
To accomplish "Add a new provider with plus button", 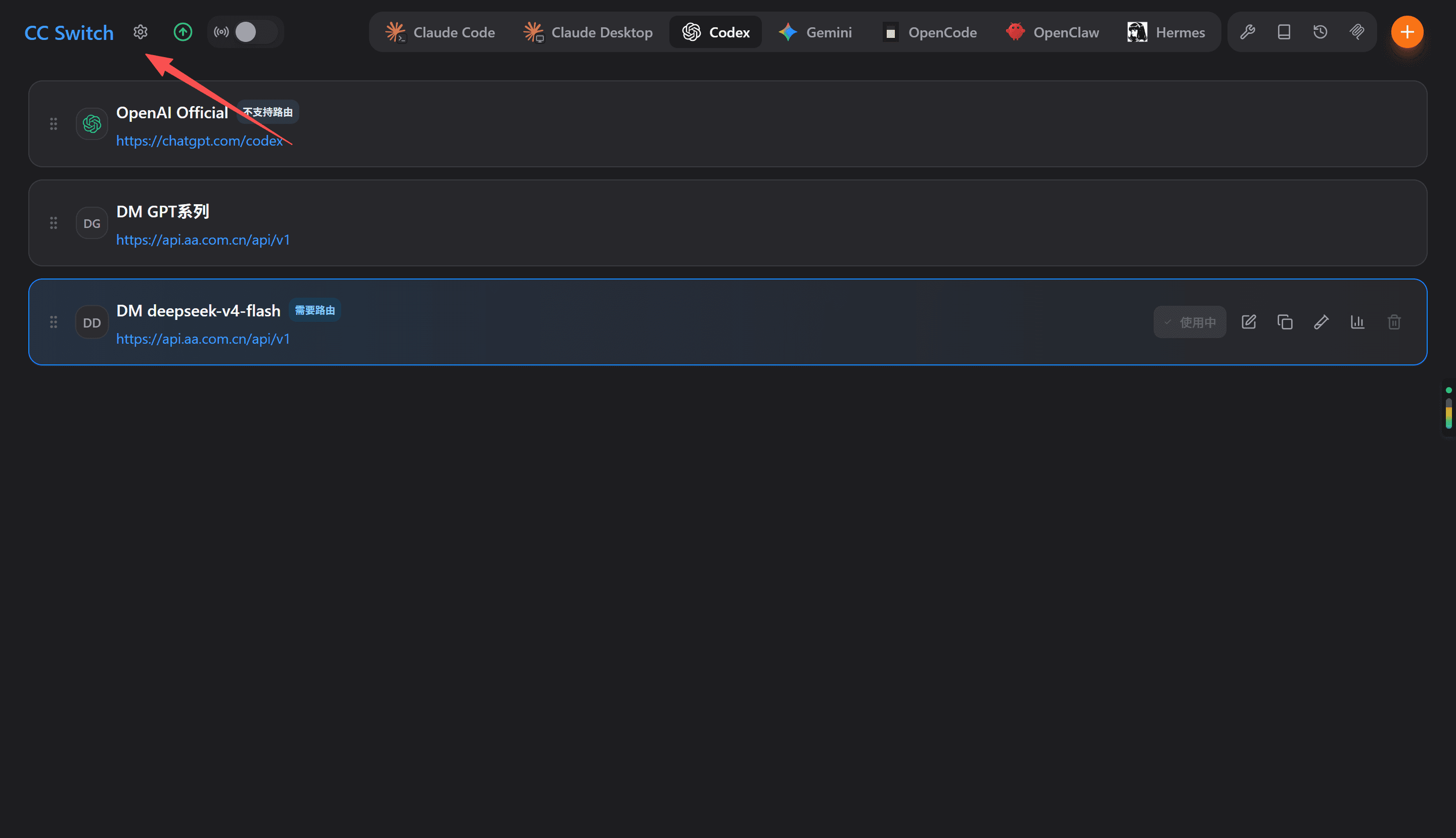I will [1407, 32].
